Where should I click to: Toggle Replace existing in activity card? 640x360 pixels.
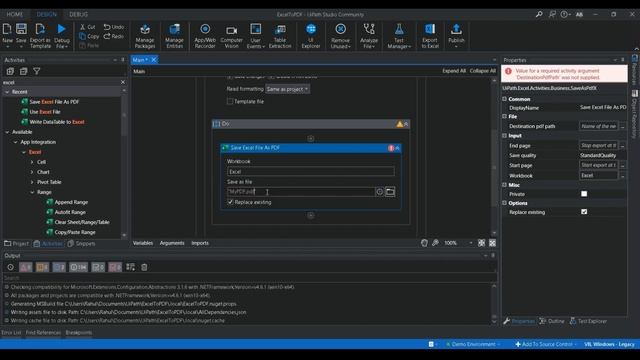(230, 202)
